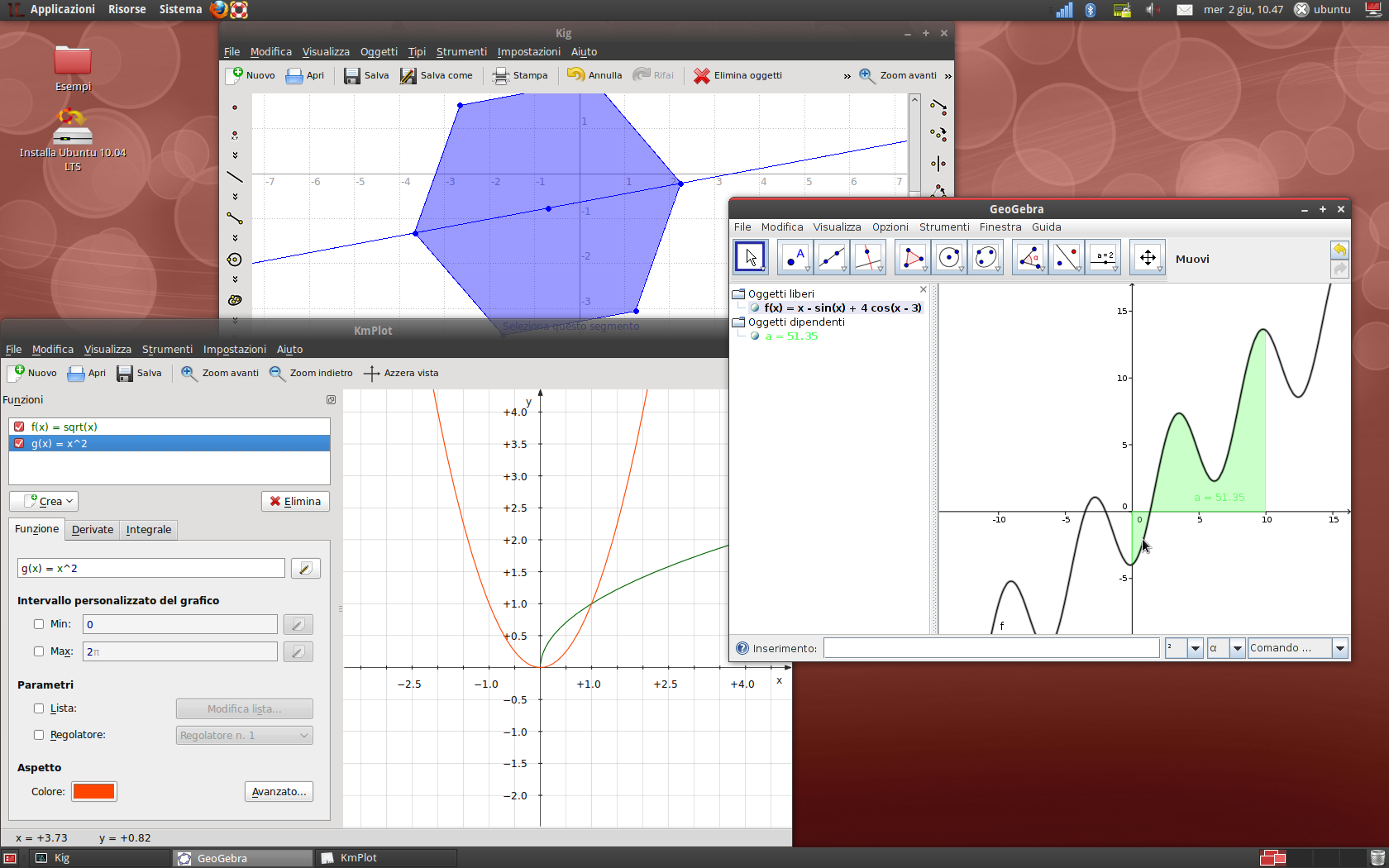Screen dimensions: 1389x868
Task: Open Opzioni menu in GeoGebra
Action: point(890,227)
